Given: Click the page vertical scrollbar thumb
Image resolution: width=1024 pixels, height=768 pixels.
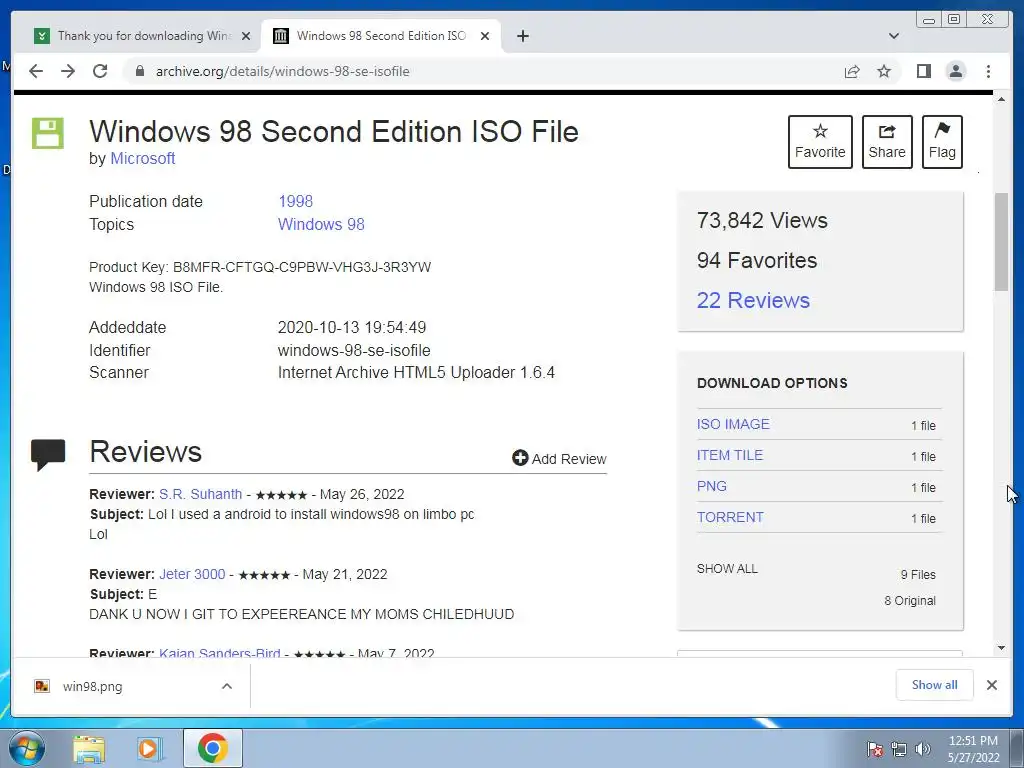Looking at the screenshot, I should [x=1001, y=242].
